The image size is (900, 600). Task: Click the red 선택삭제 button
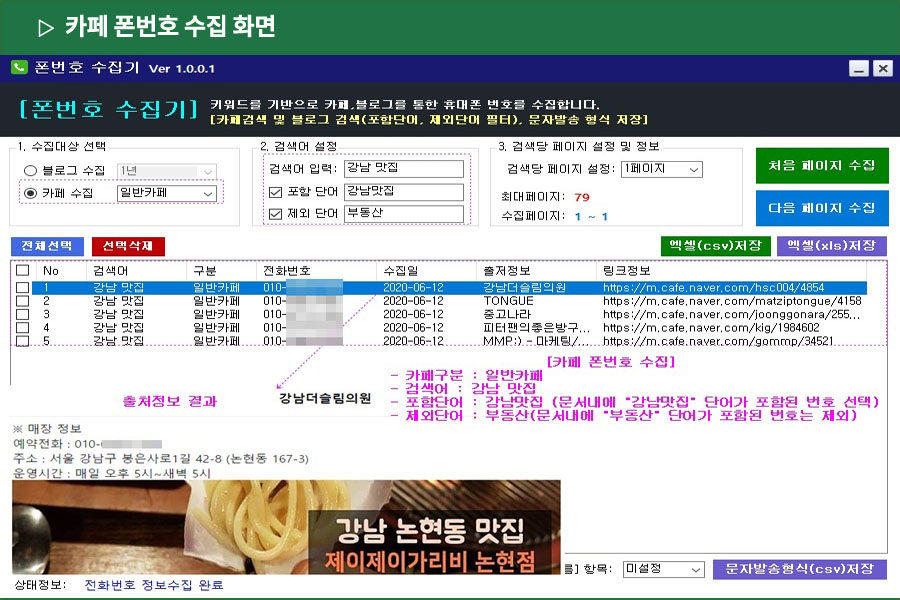128,246
